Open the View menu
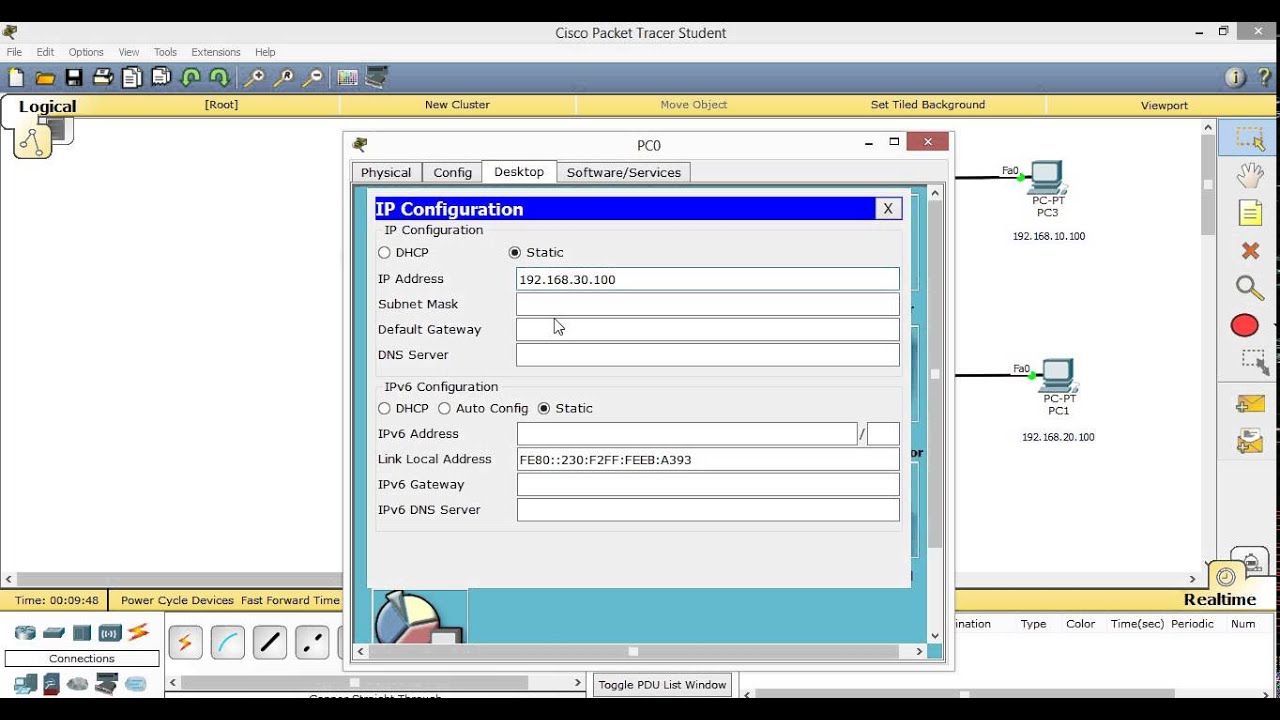The width and height of the screenshot is (1280, 720). click(x=129, y=52)
